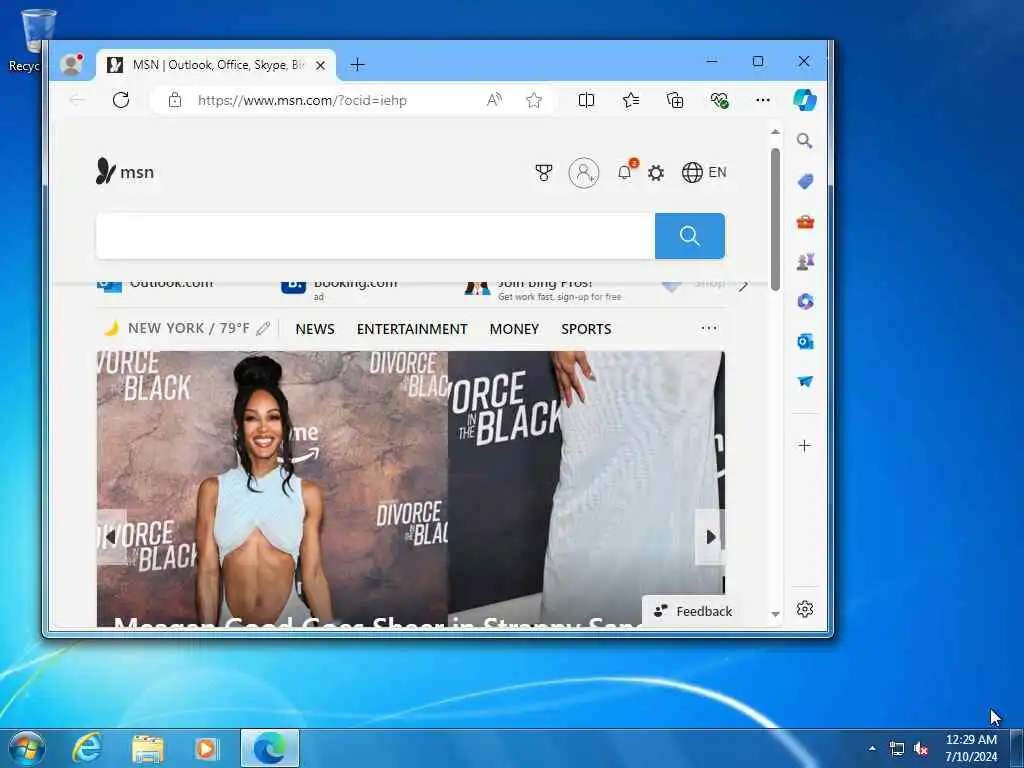Click the Feedback button
This screenshot has height=768, width=1024.
694,611
